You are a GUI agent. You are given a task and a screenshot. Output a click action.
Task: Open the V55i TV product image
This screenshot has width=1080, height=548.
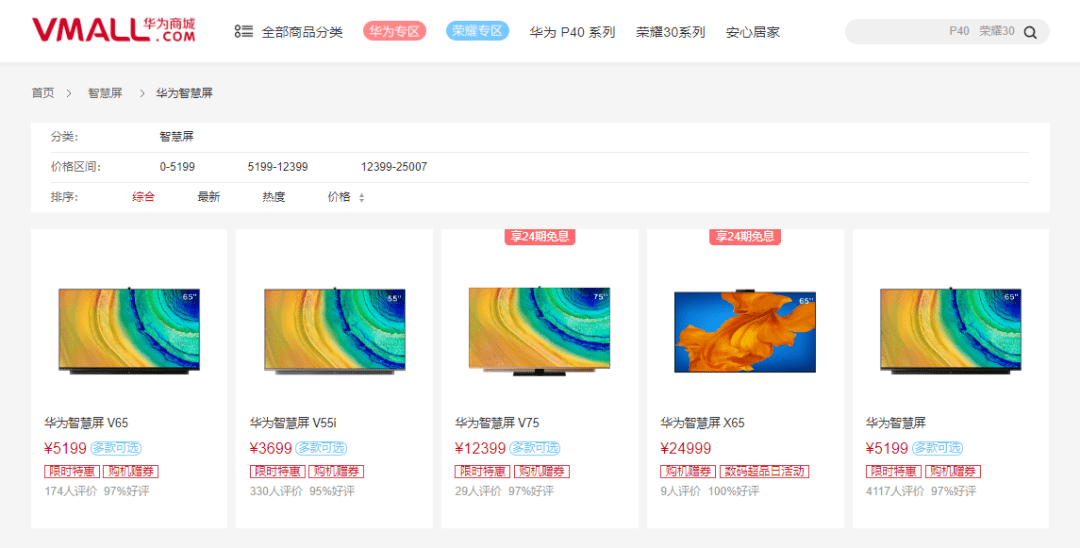click(335, 331)
